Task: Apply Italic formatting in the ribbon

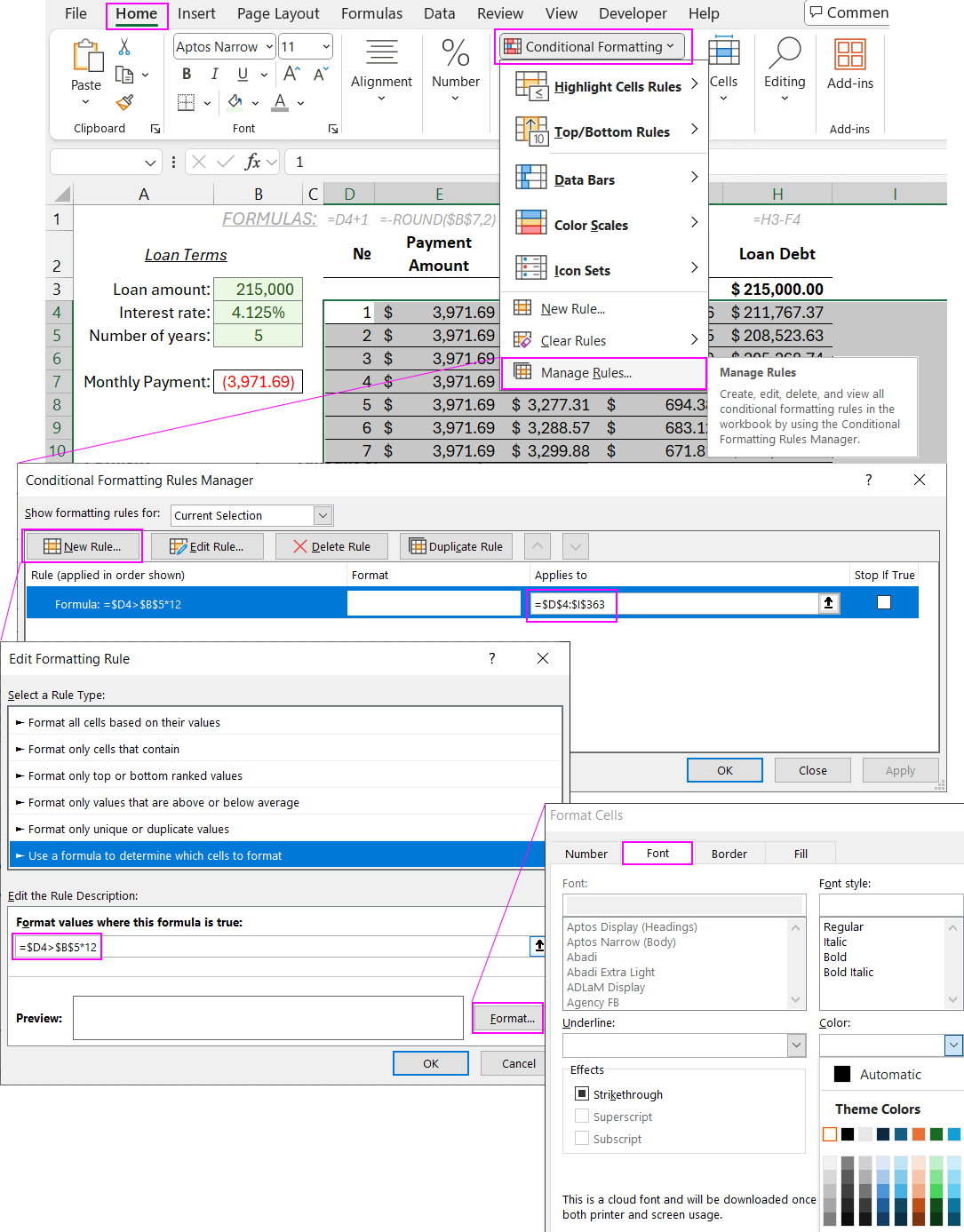Action: tap(214, 75)
